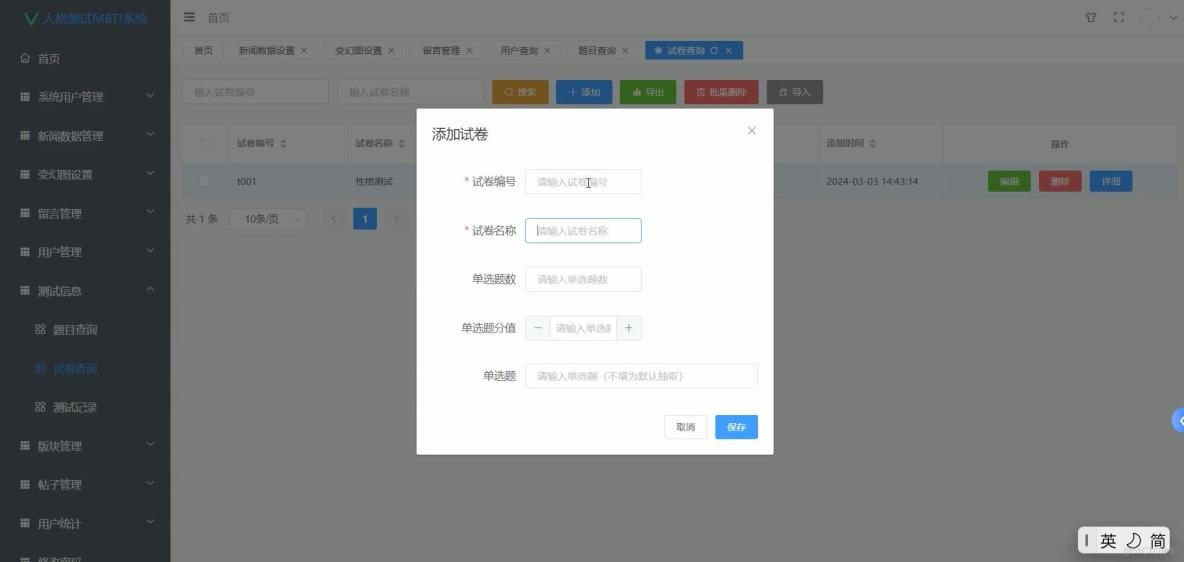Close the 题目查询 tab
1184x562 pixels.
point(624,51)
